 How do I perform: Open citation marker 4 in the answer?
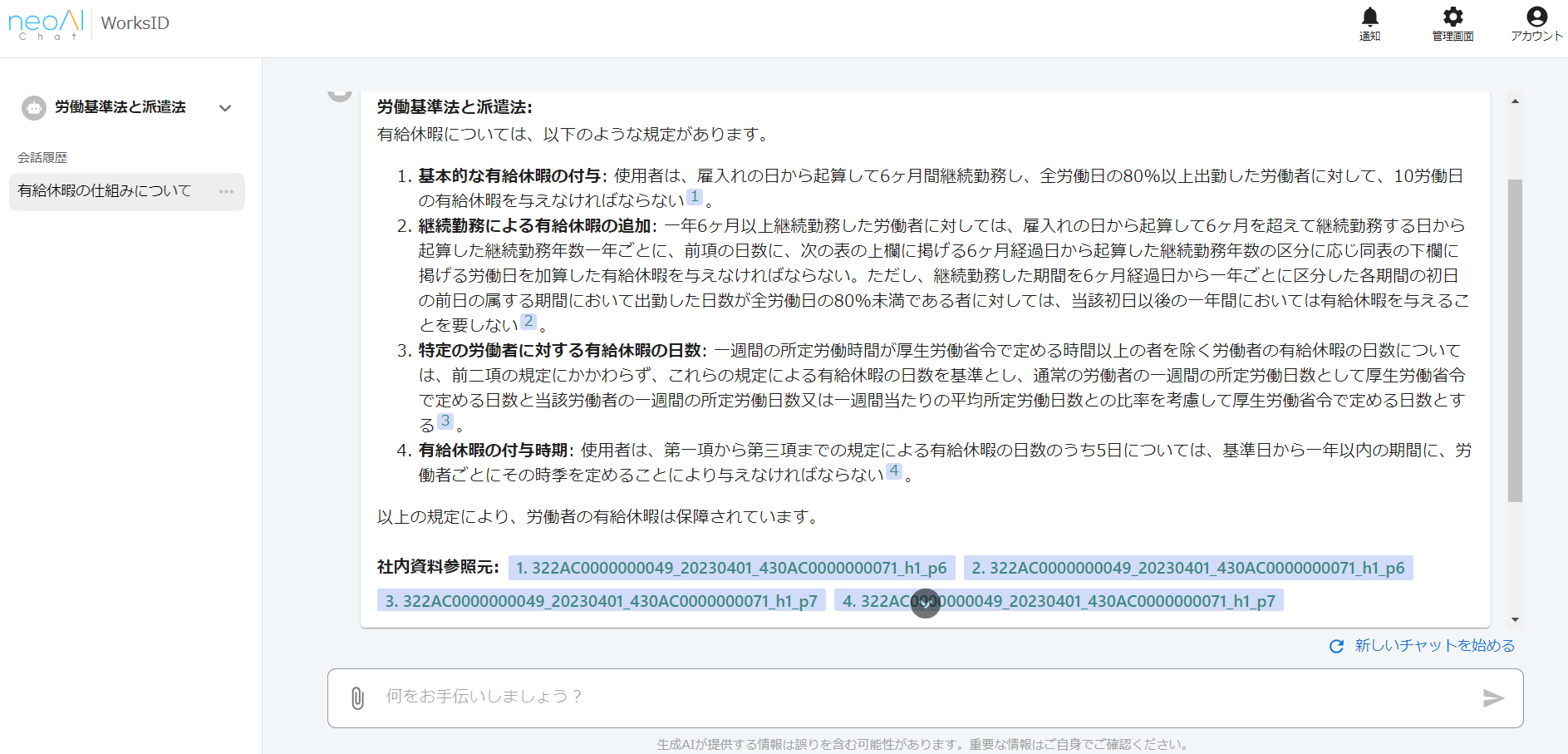[x=894, y=471]
